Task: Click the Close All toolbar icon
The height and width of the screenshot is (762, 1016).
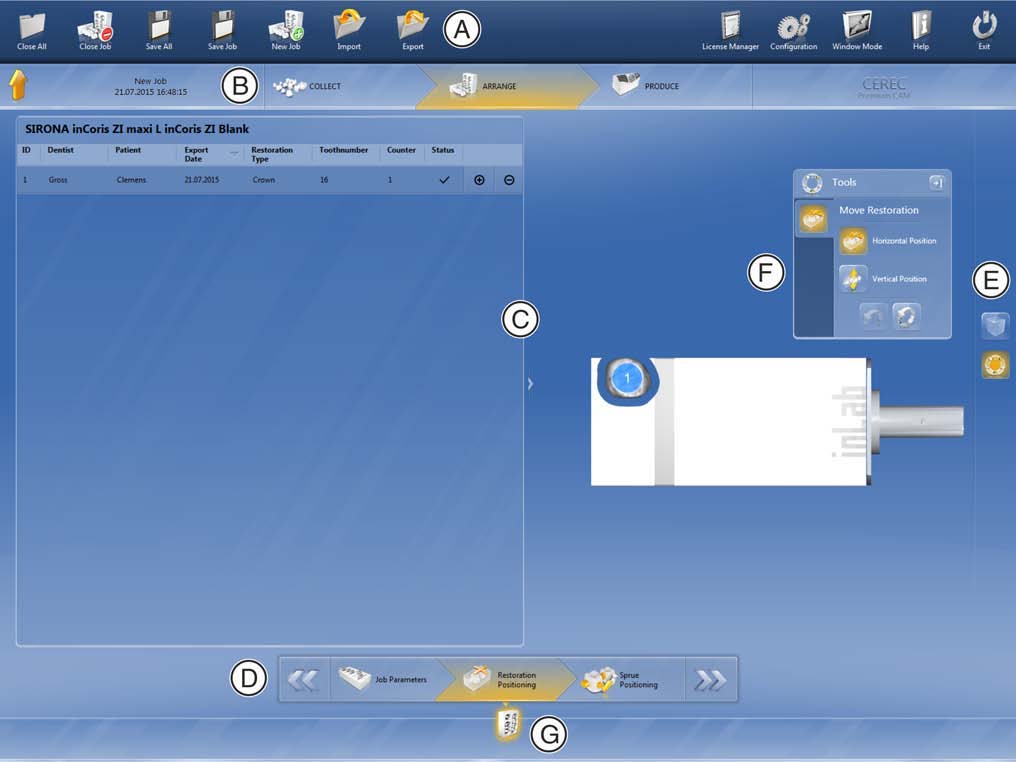Action: click(x=32, y=30)
